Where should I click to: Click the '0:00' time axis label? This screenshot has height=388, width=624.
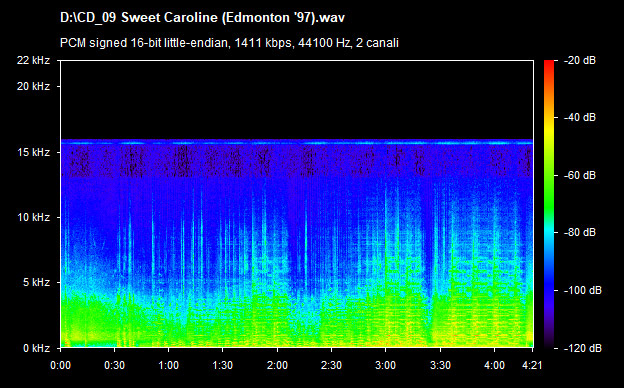tap(60, 365)
